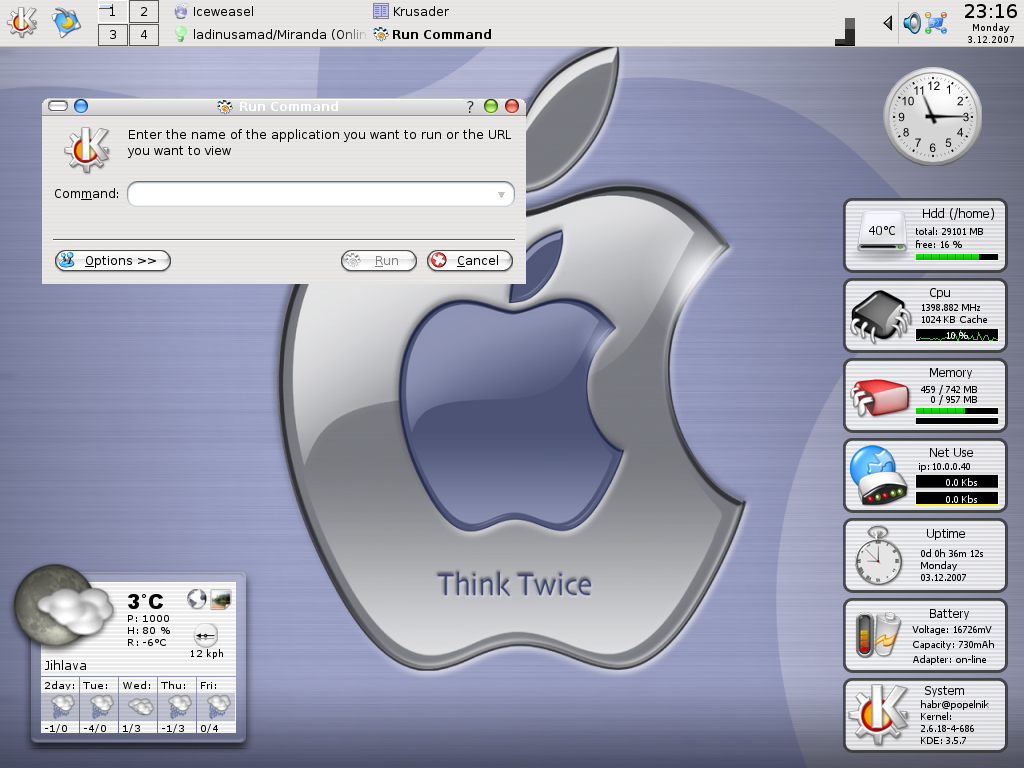Viewport: 1024px width, 768px height.
Task: Click the Net Use globe modem icon
Action: pyautogui.click(x=878, y=475)
